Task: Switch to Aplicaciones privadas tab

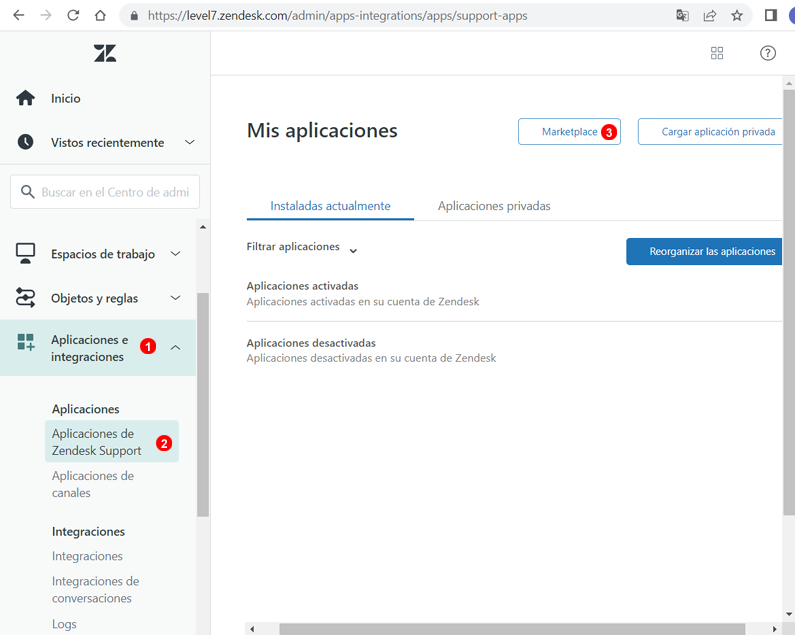Action: 494,206
